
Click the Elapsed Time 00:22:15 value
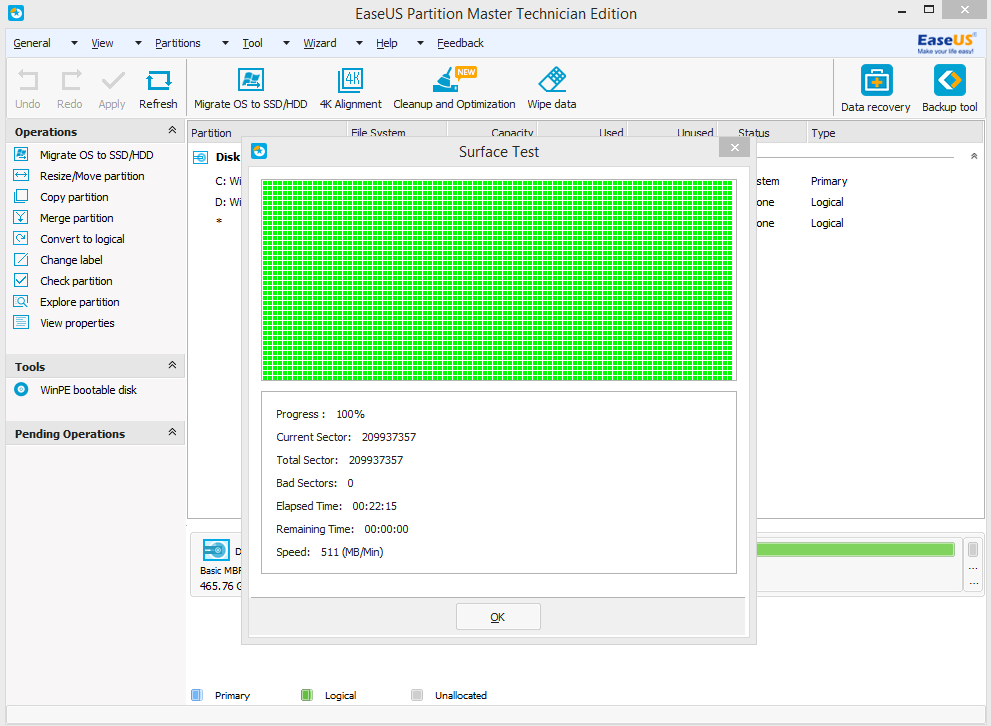tap(374, 505)
